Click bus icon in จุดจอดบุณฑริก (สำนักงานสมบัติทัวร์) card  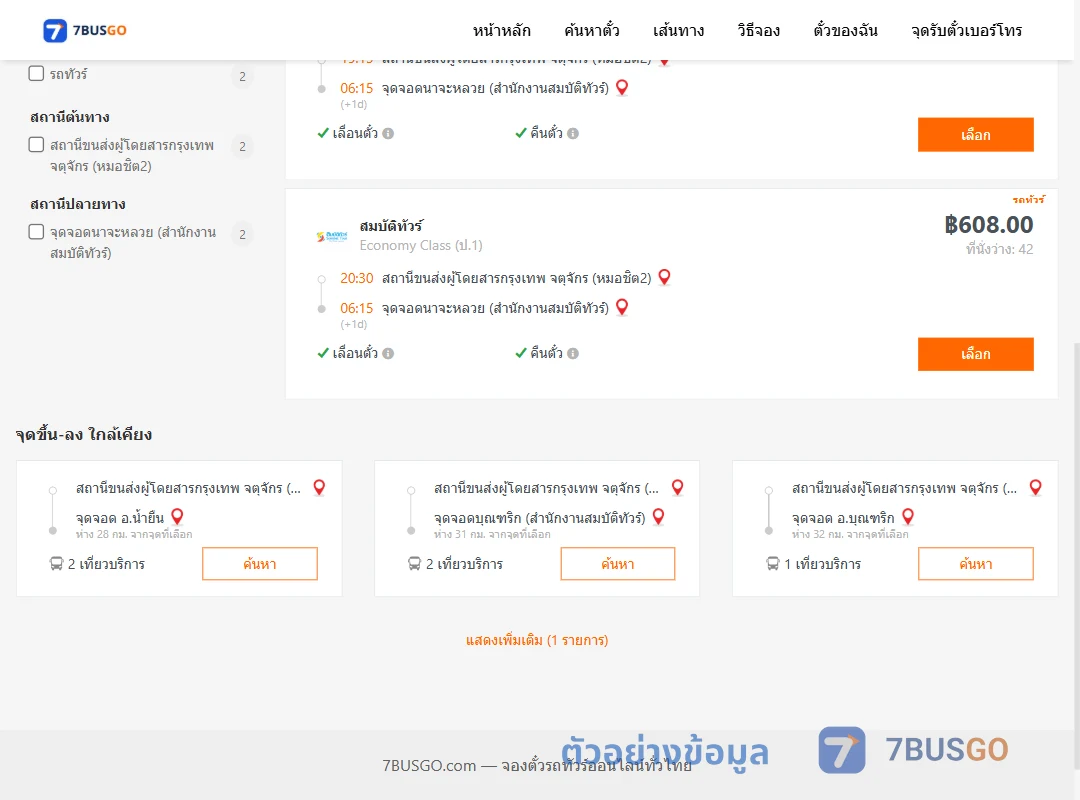pos(415,564)
